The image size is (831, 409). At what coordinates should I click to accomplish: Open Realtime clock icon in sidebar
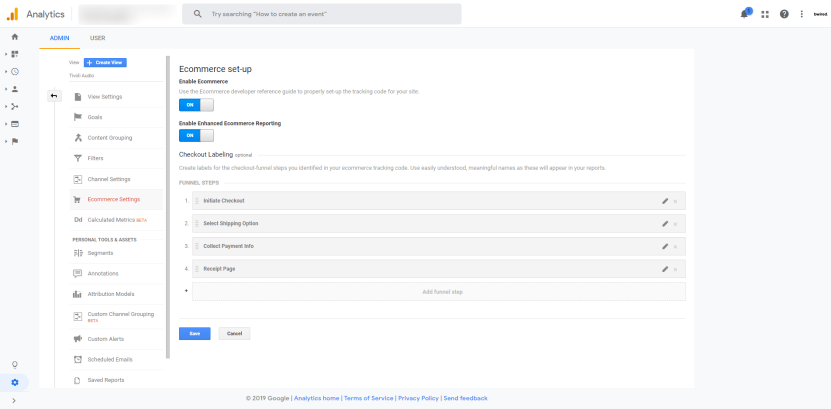coord(15,72)
